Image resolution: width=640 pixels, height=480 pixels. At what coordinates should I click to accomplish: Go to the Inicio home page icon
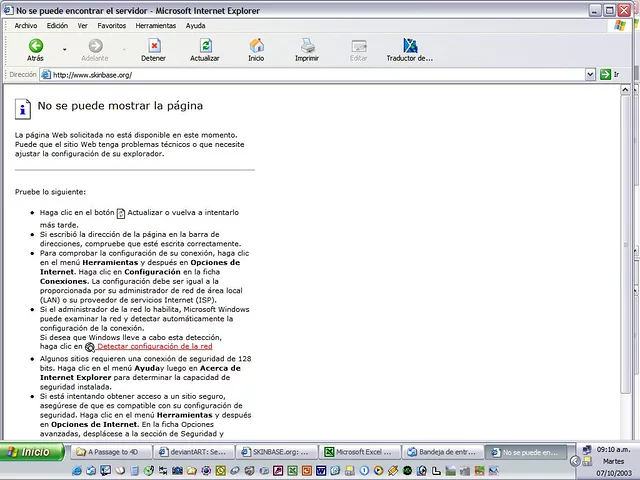[257, 50]
